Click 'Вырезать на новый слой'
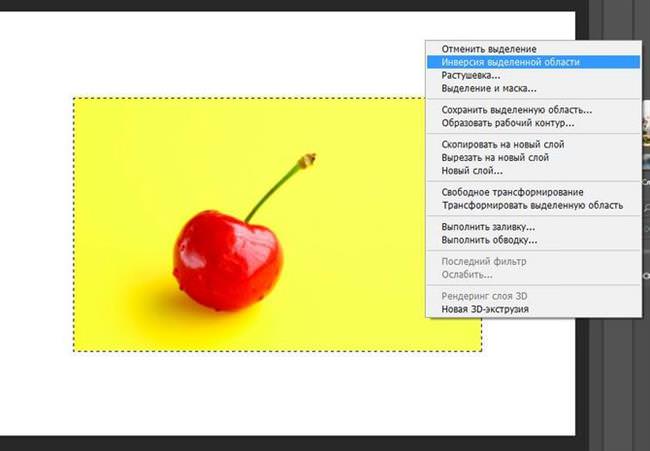This screenshot has width=650, height=451. pos(534,158)
